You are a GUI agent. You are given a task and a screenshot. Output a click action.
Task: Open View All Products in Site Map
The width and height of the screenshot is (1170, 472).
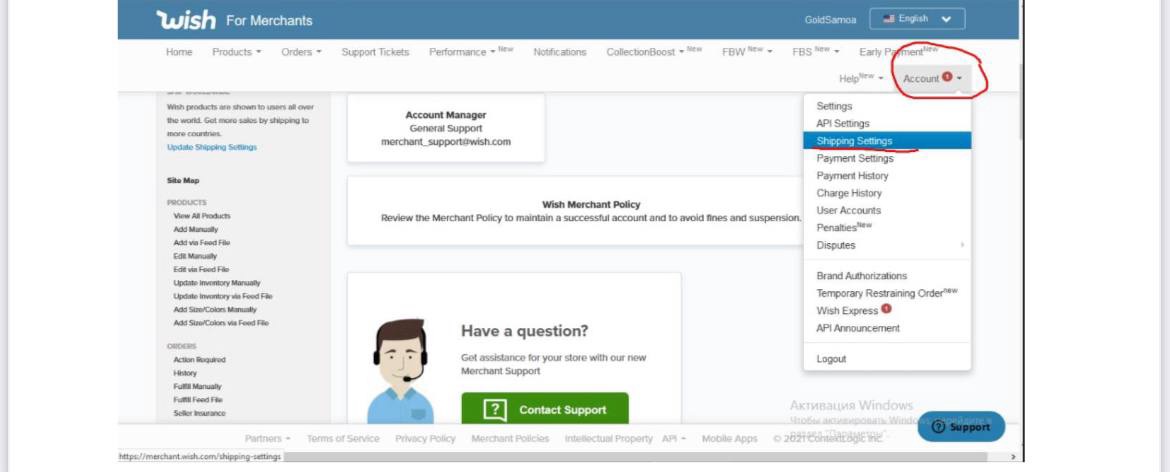click(x=202, y=216)
